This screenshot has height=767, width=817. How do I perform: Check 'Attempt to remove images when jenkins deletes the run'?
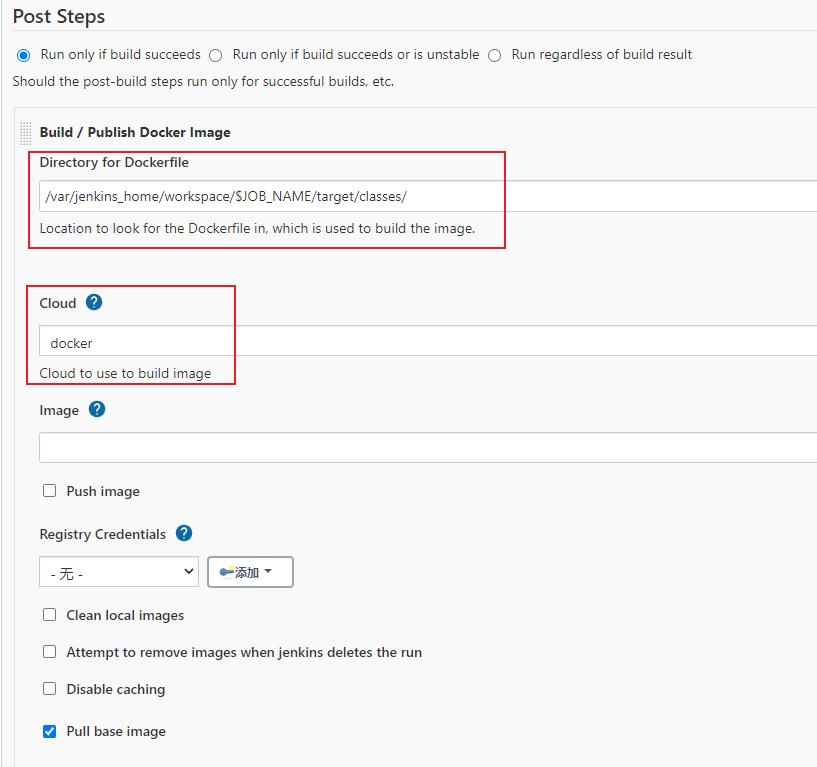pyautogui.click(x=50, y=652)
